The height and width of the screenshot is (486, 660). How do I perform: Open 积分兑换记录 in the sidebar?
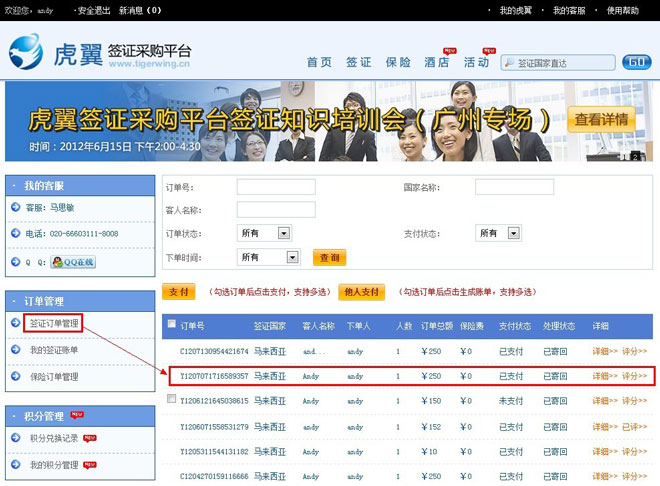53,438
